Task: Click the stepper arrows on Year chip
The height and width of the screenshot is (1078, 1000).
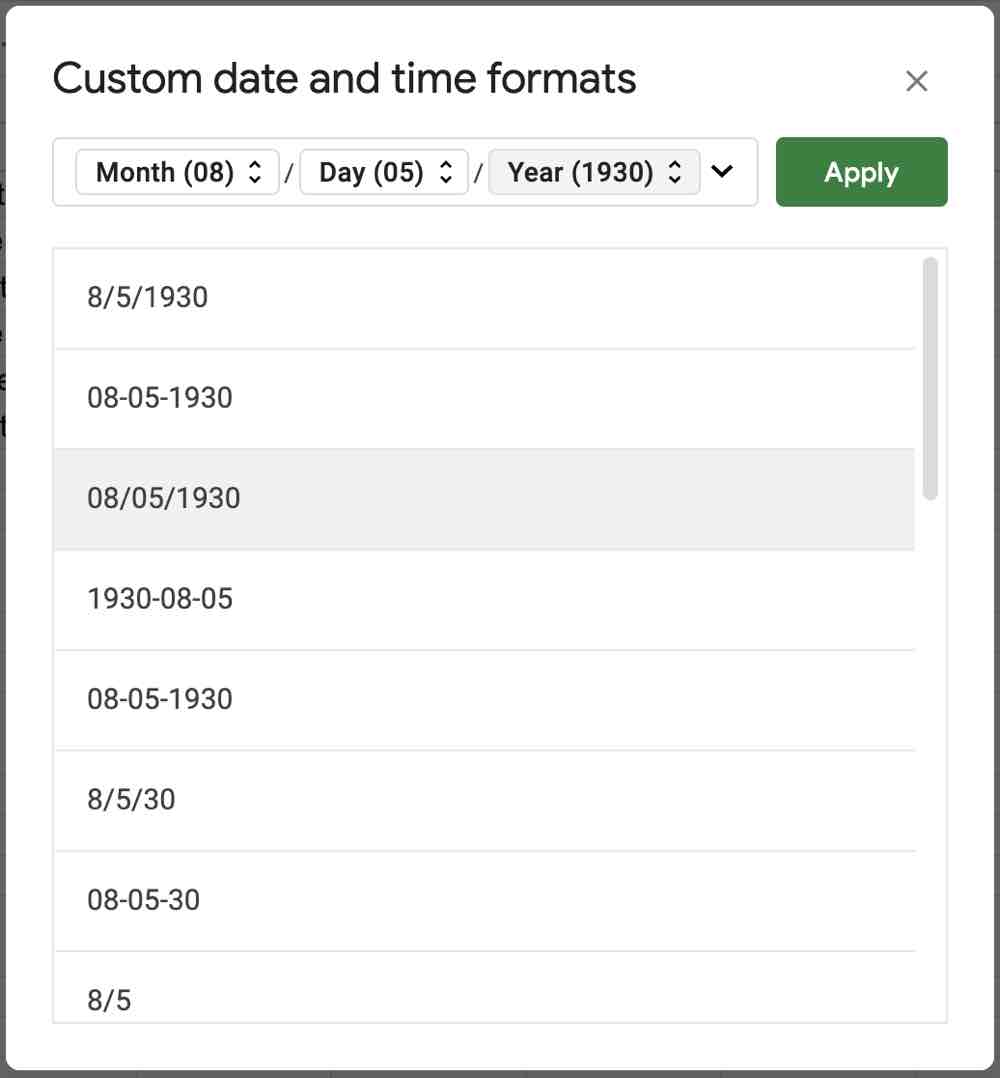Action: pos(673,172)
